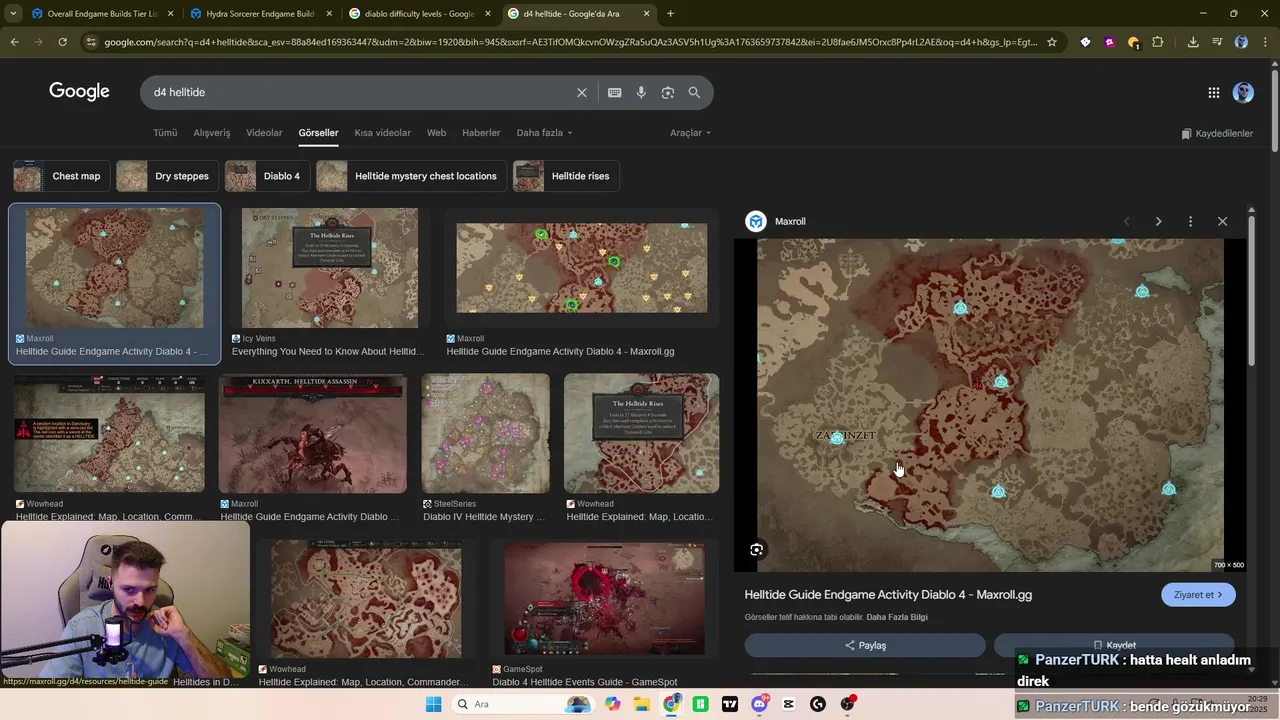This screenshot has height=720, width=1280.
Task: Select Helltide mystery chest locations chip
Action: click(411, 176)
